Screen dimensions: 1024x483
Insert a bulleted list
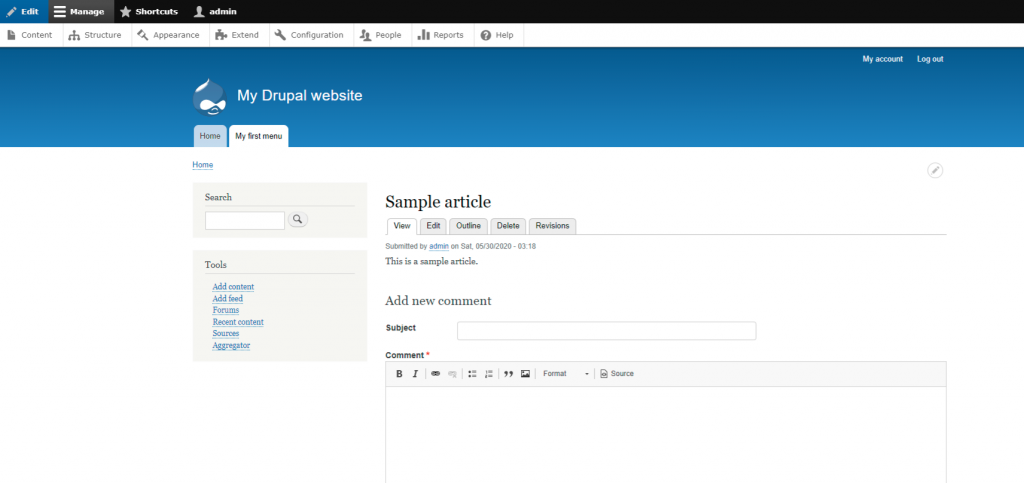click(472, 374)
